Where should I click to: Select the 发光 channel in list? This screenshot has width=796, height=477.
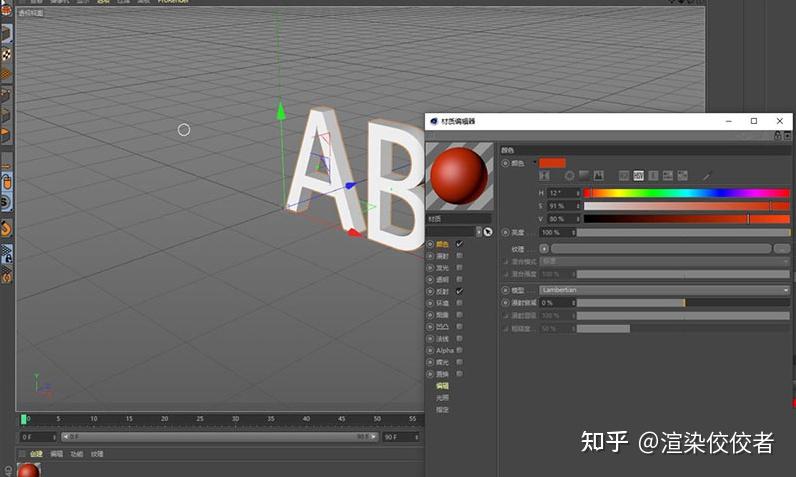(x=442, y=267)
